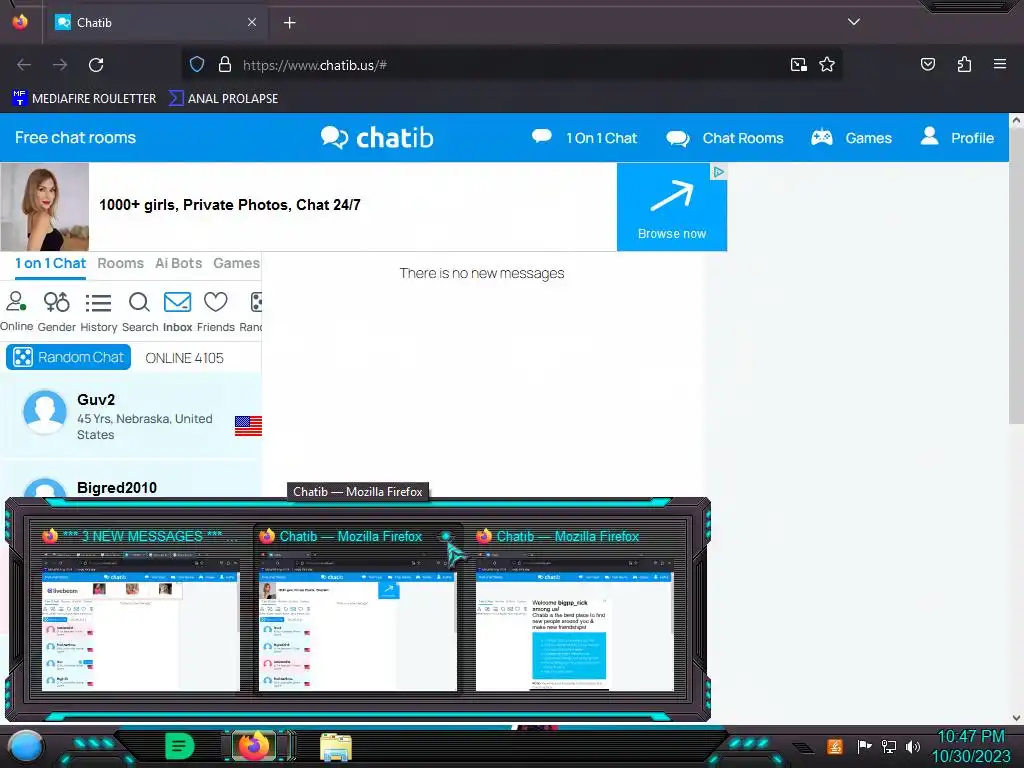1024x768 pixels.
Task: Click the volume speaker tray icon
Action: click(912, 746)
